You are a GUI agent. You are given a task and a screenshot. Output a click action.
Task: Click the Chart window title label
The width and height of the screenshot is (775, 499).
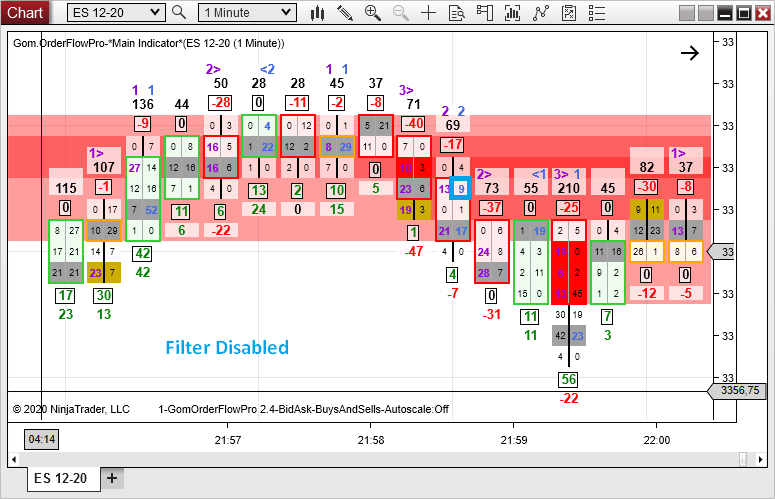(x=25, y=12)
